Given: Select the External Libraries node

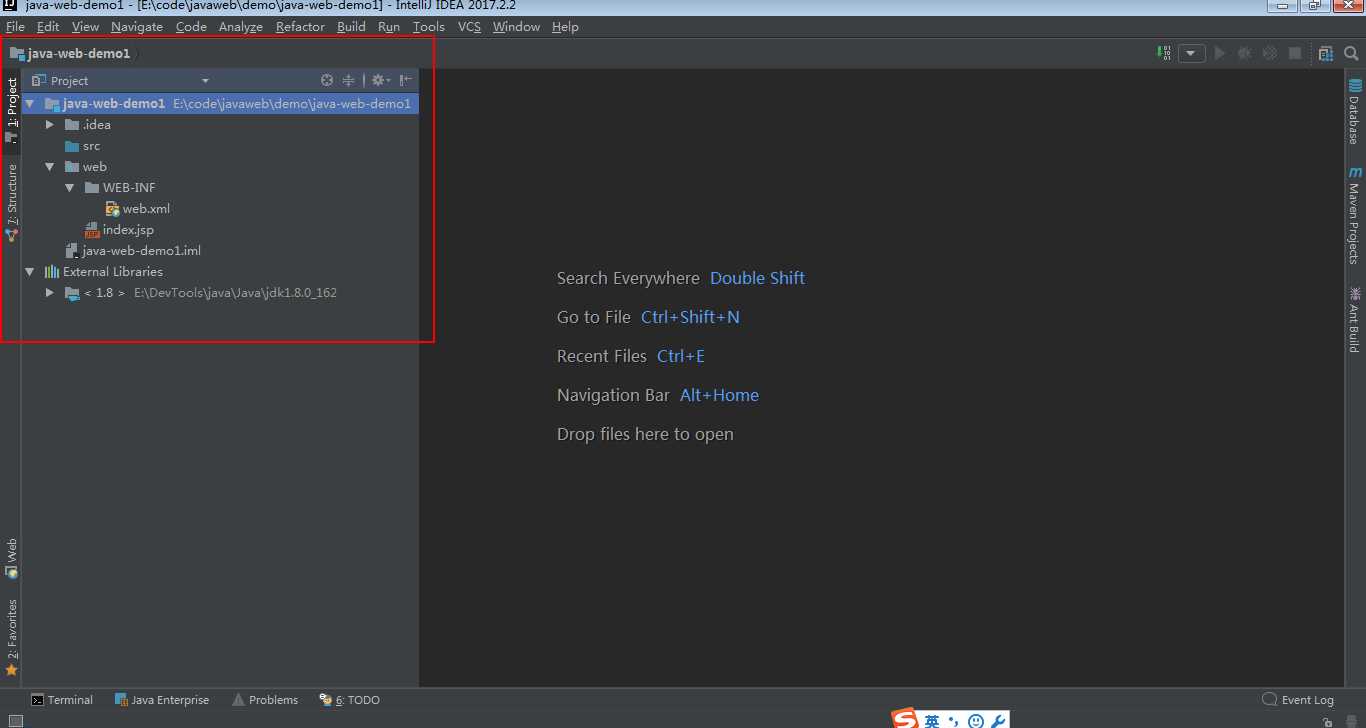Looking at the screenshot, I should 104,272.
